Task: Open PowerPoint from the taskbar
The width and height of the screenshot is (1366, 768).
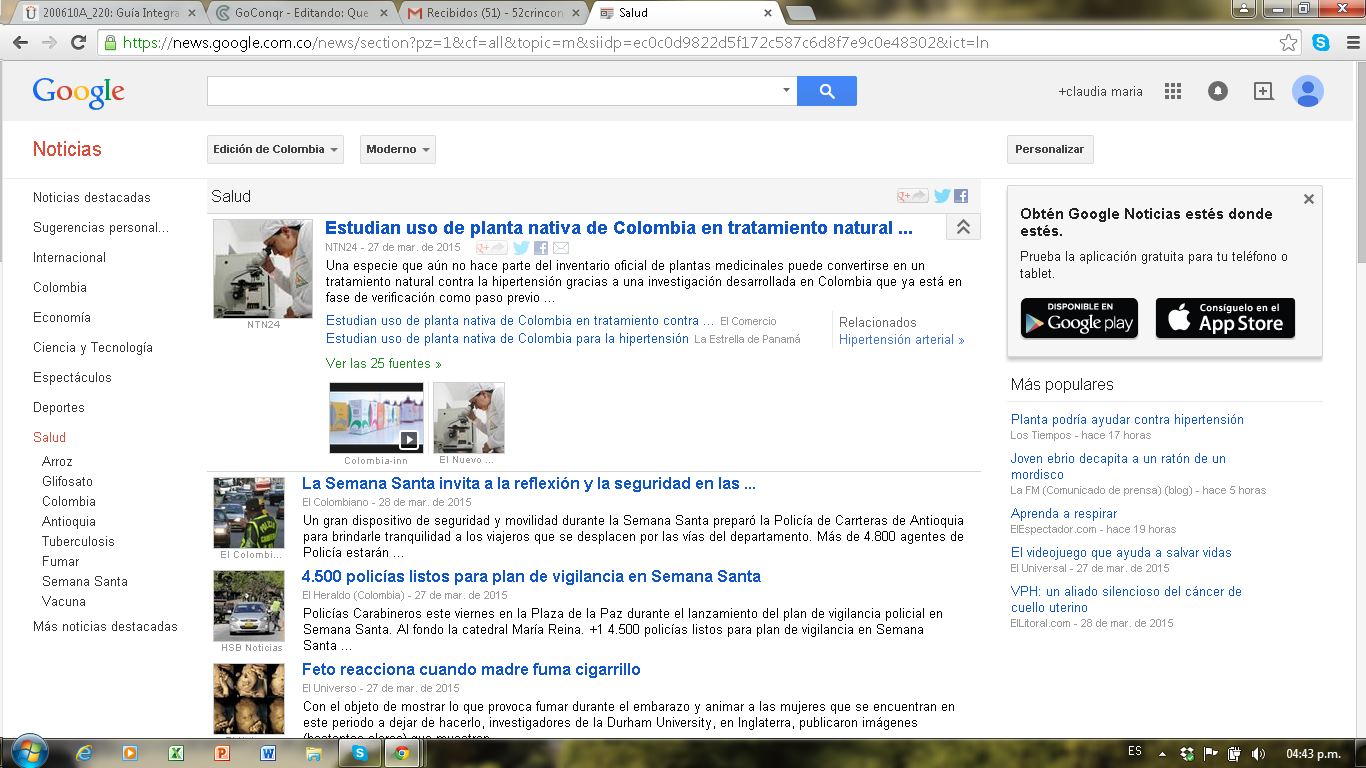Action: click(x=221, y=753)
